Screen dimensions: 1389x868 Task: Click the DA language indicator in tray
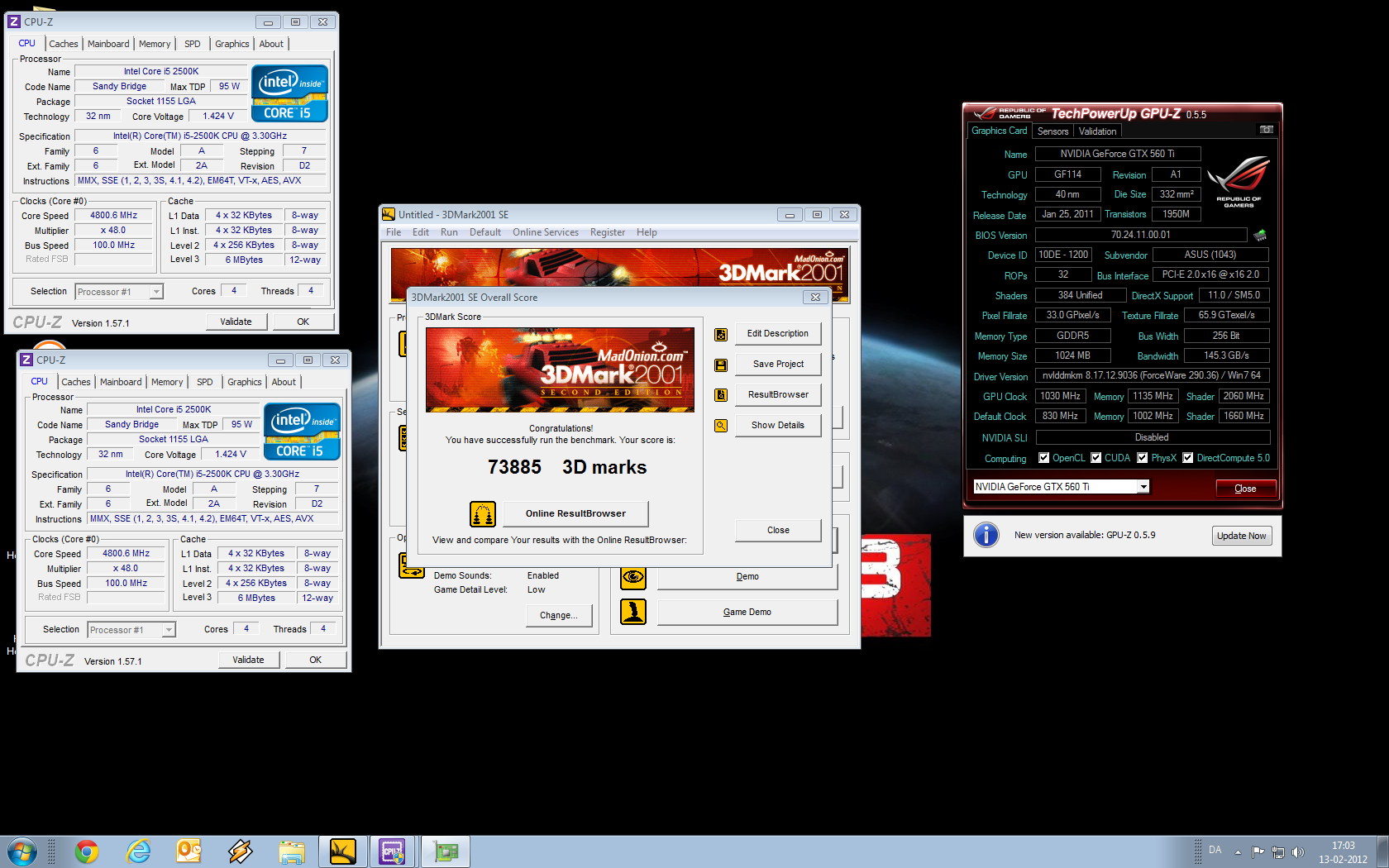pos(1215,850)
